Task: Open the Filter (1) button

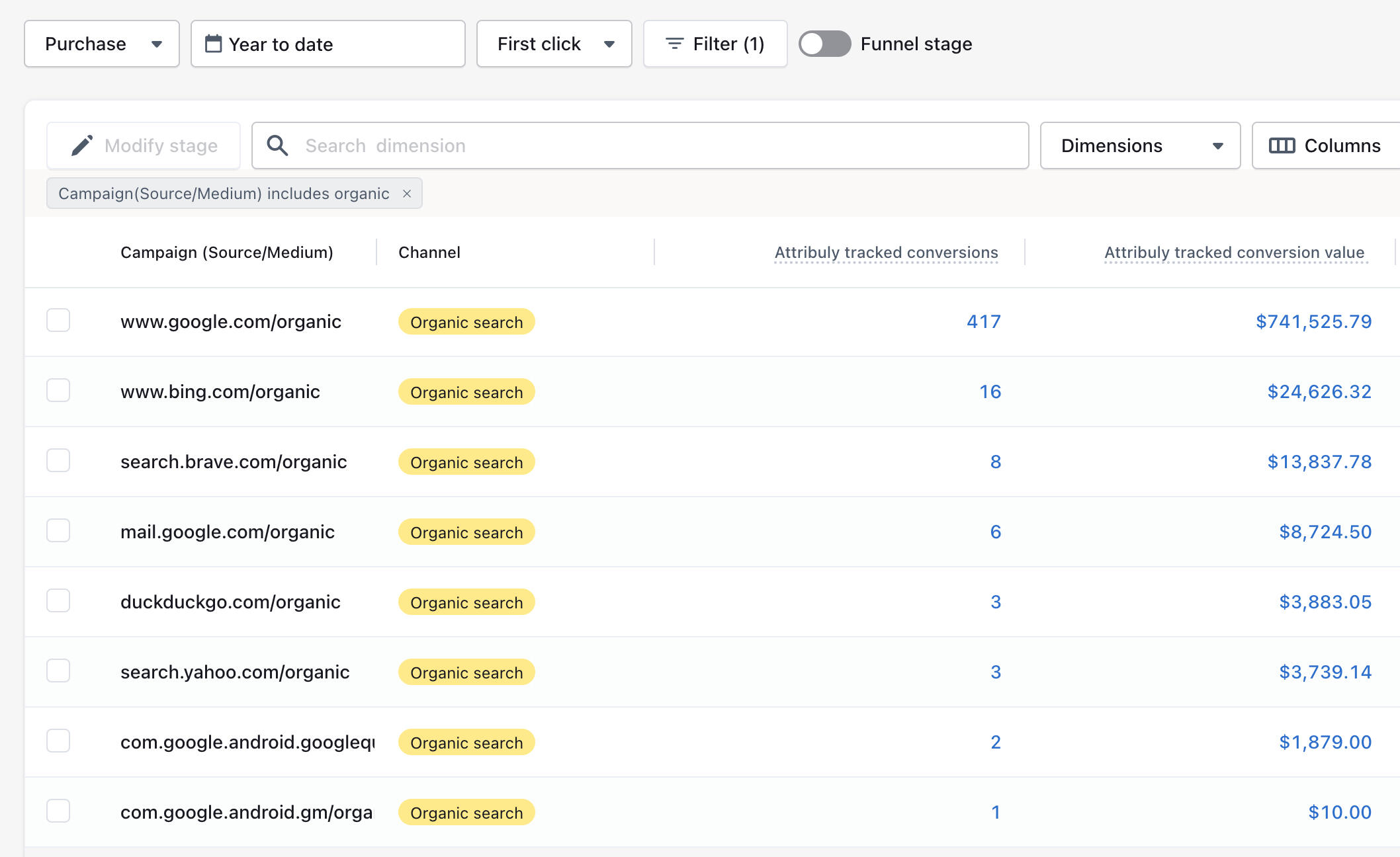Action: [x=715, y=44]
